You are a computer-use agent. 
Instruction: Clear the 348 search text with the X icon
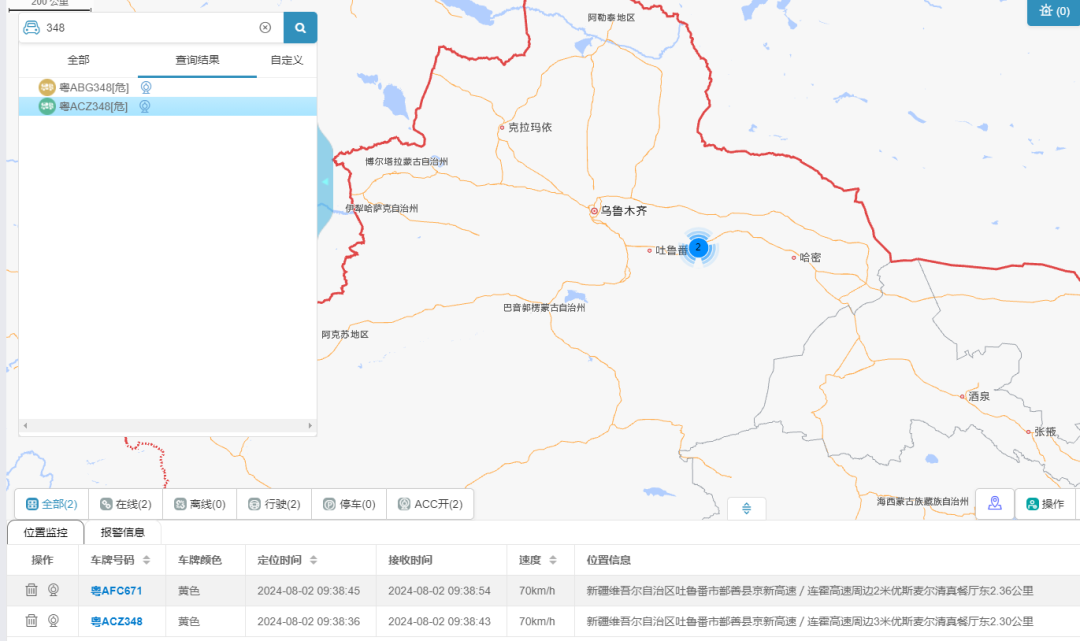point(265,27)
